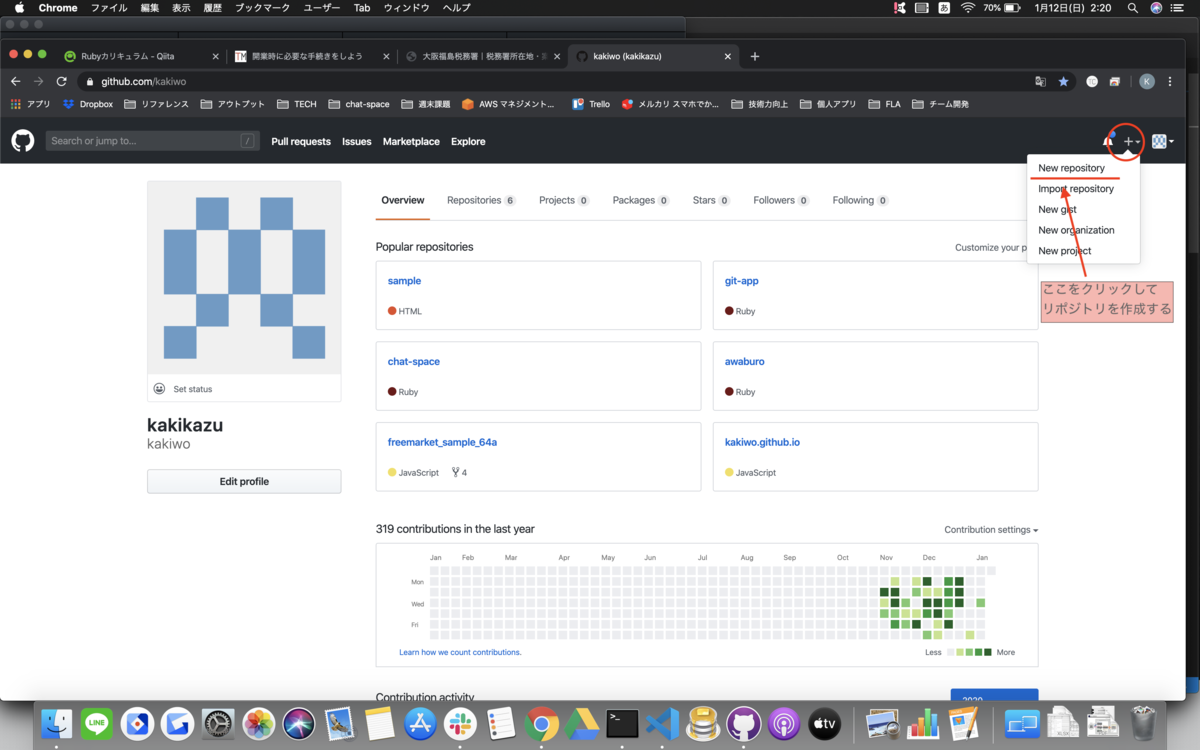Select New repository from the dropdown
Viewport: 1200px width, 750px height.
tap(1071, 168)
